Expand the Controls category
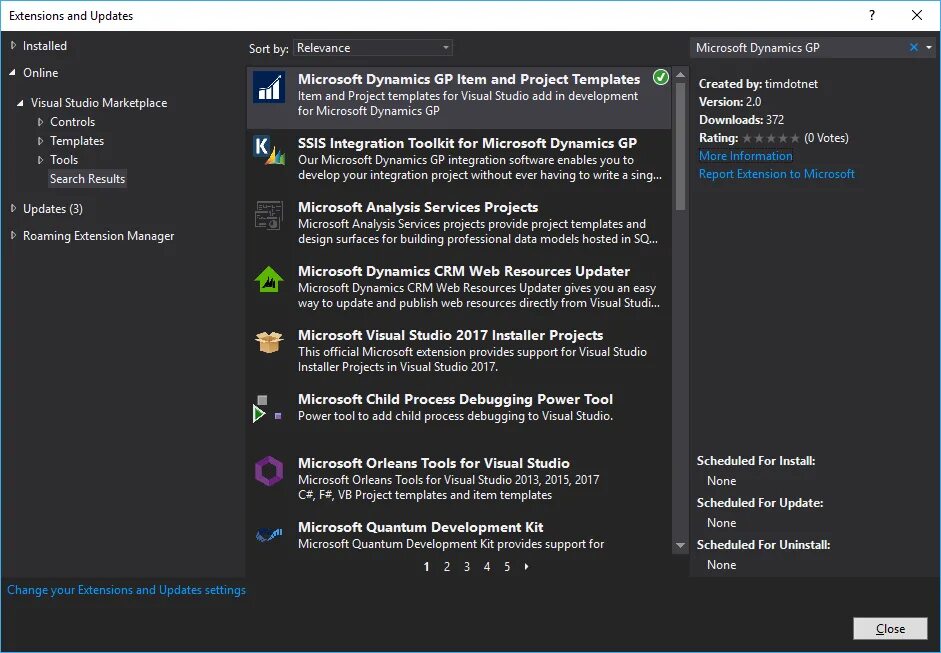The image size is (941, 653). pyautogui.click(x=40, y=122)
